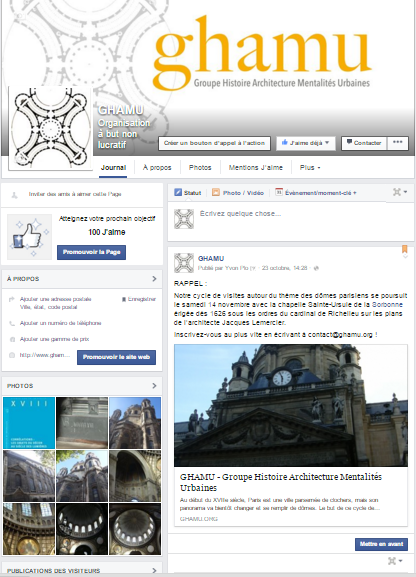Image resolution: width=416 pixels, height=577 pixels.
Task: Expand the À PROPOS section chevron
Action: tap(154, 279)
